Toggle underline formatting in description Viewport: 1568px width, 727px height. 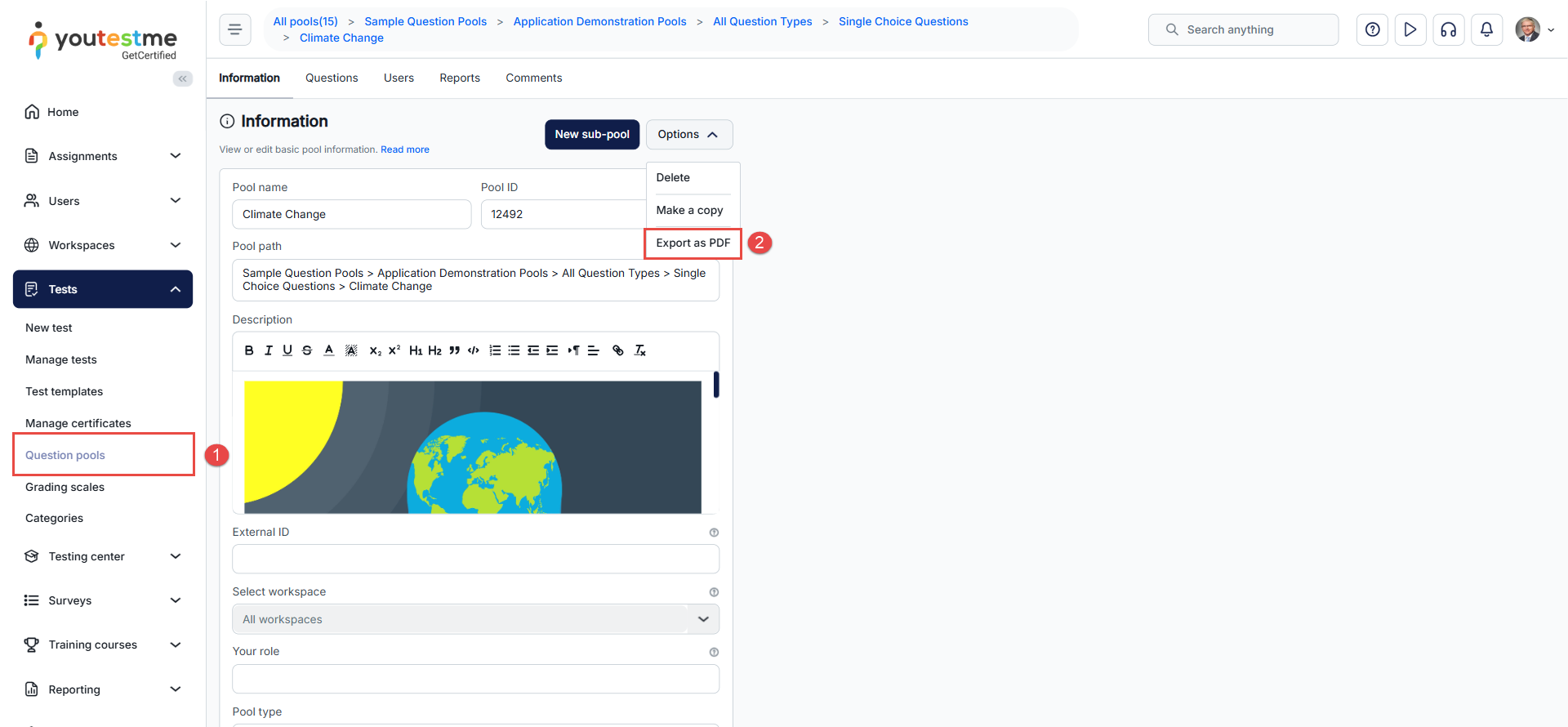point(287,350)
